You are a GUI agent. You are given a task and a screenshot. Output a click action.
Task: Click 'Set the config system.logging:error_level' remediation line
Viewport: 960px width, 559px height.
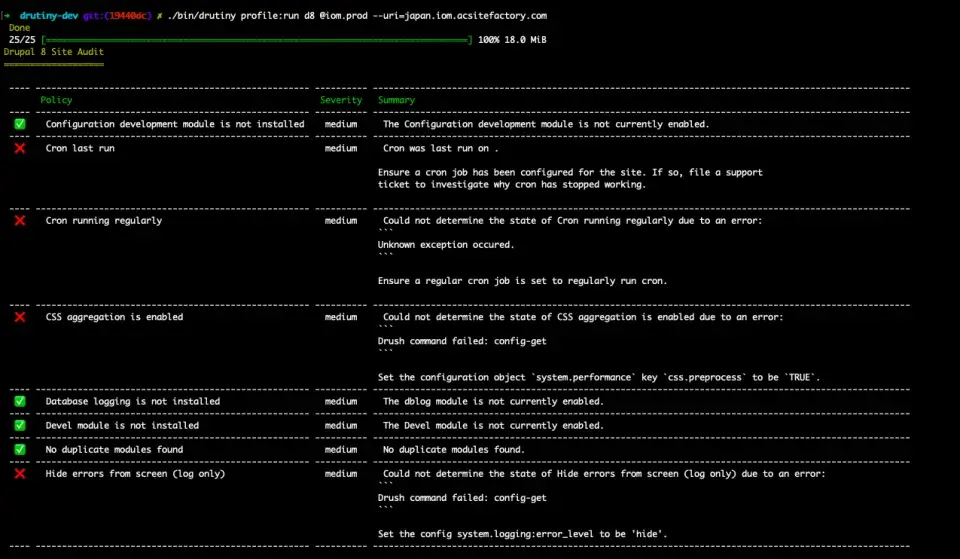pyautogui.click(x=523, y=534)
